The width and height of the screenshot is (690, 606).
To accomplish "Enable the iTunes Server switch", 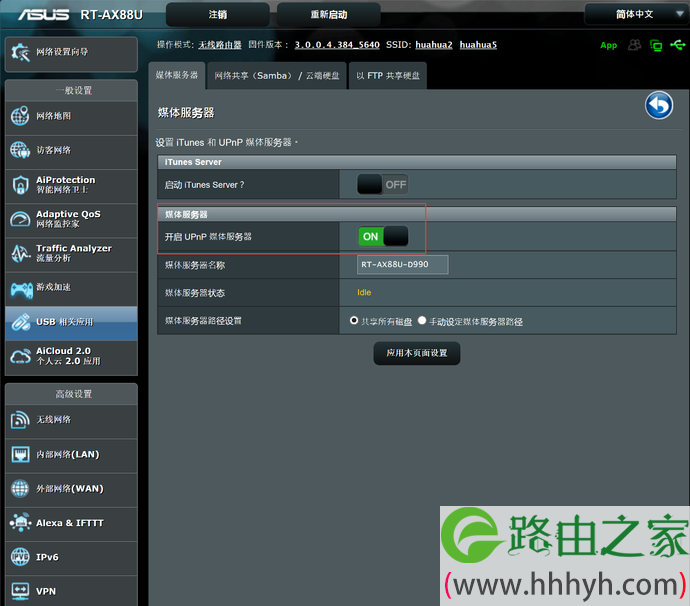I will (382, 184).
